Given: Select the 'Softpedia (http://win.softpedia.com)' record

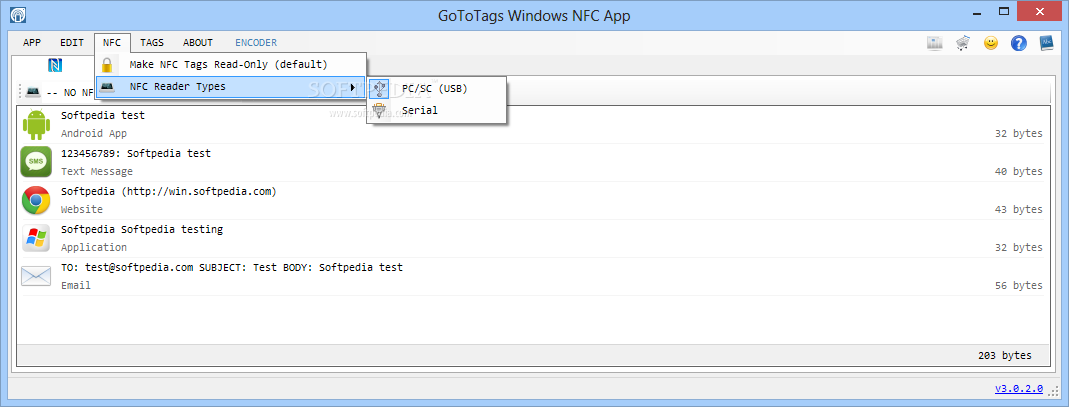Looking at the screenshot, I should tap(168, 192).
